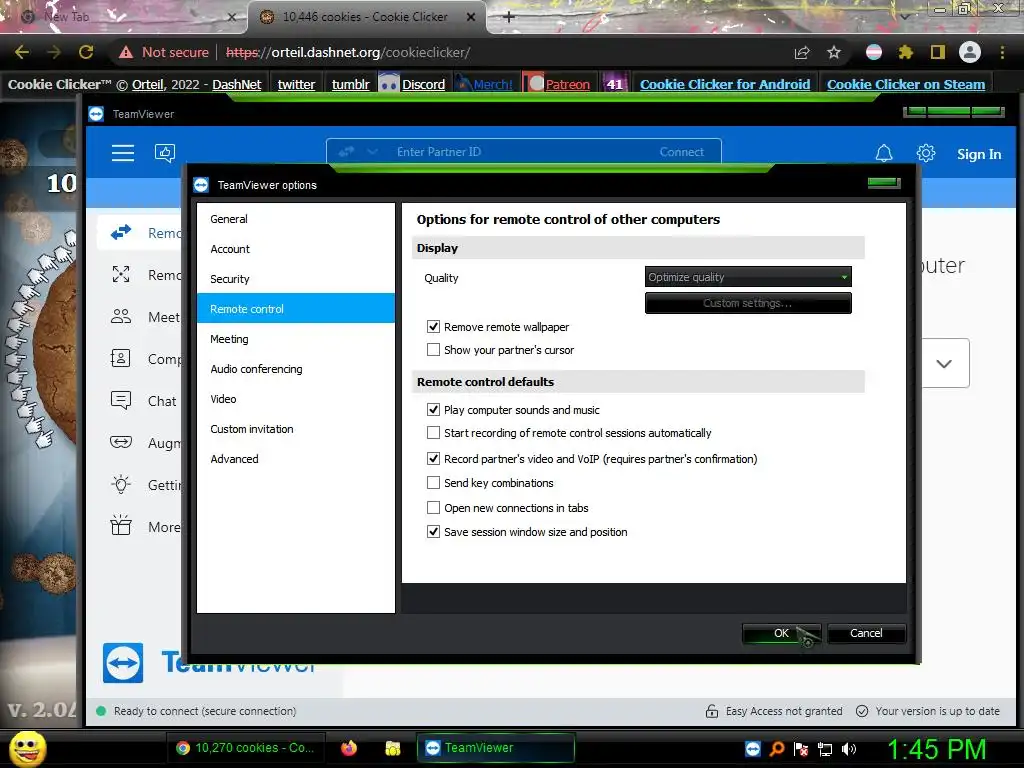Share this page icon in address bar
This screenshot has width=1024, height=768.
click(x=802, y=52)
